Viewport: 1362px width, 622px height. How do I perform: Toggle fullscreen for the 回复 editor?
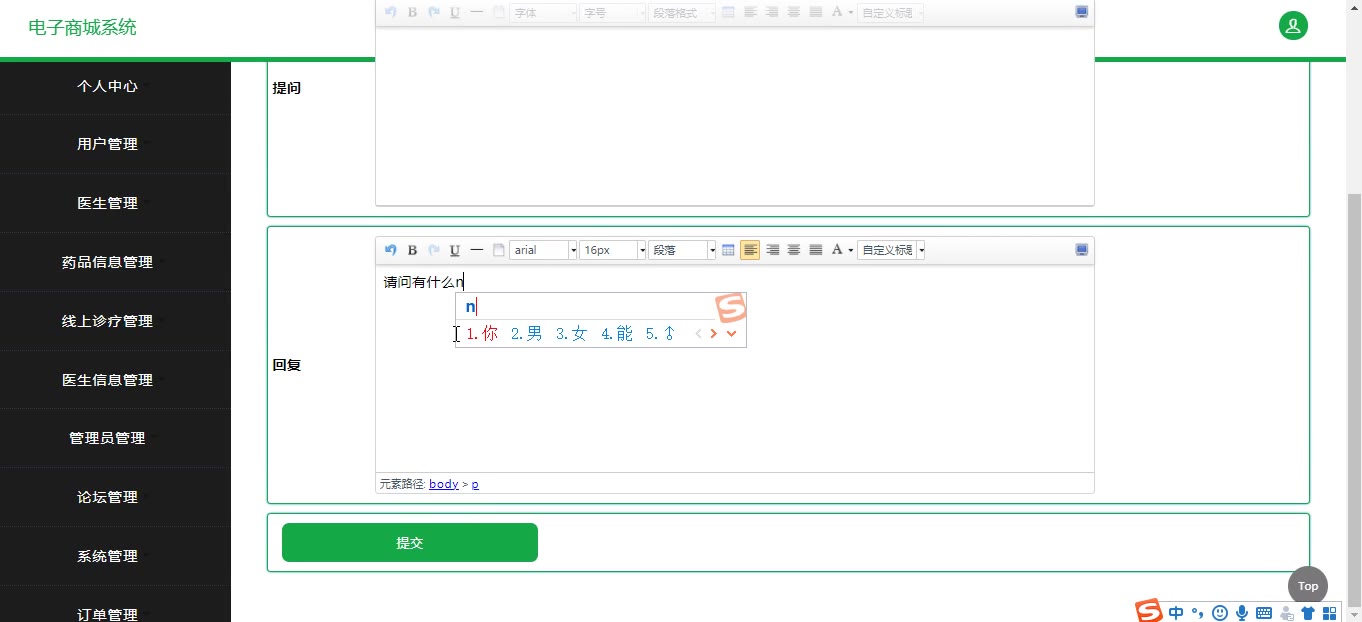(1082, 250)
